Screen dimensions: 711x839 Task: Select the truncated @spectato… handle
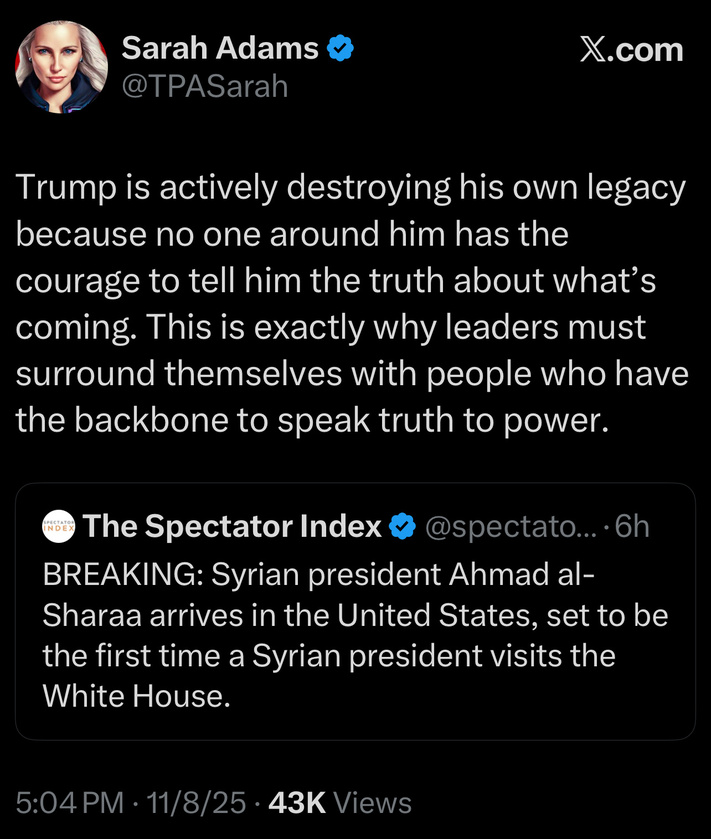click(x=512, y=526)
